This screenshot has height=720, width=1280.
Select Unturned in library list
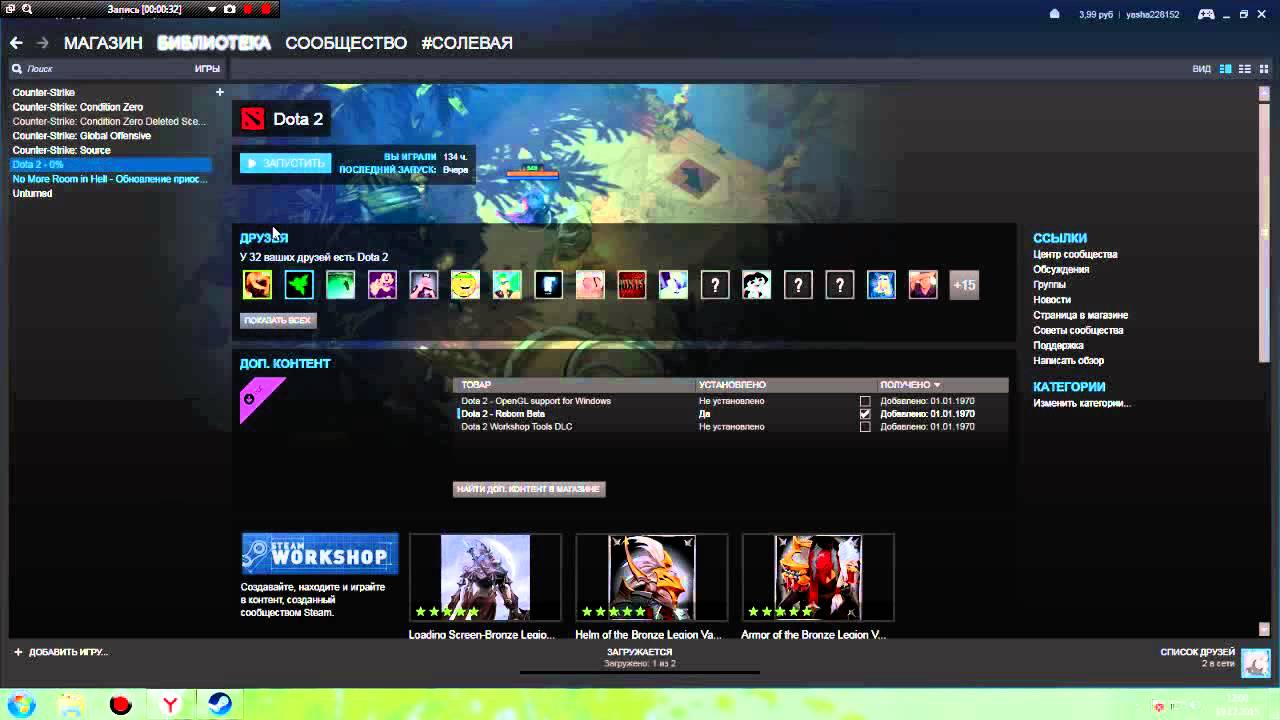pyautogui.click(x=32, y=194)
